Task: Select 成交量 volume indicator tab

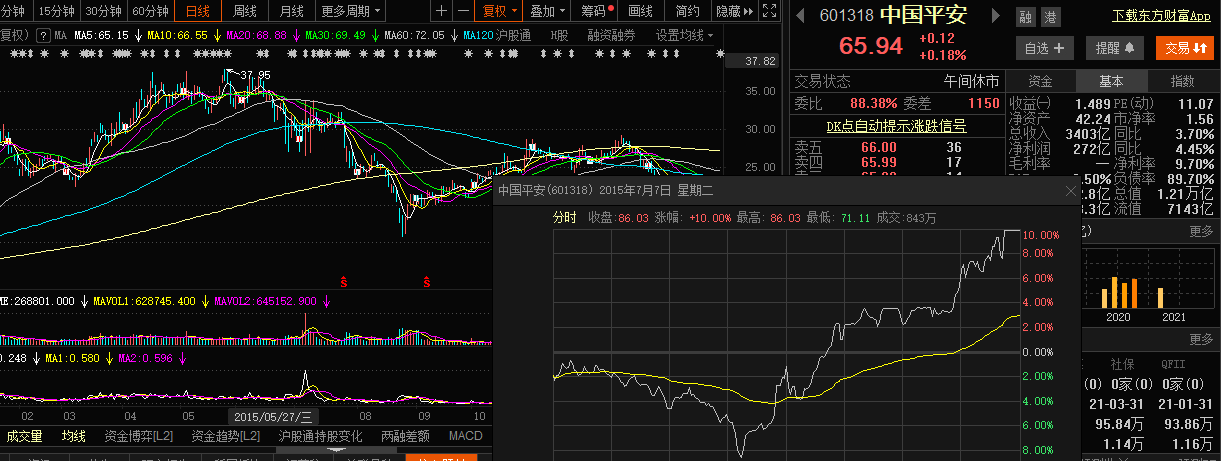Action: [25, 436]
